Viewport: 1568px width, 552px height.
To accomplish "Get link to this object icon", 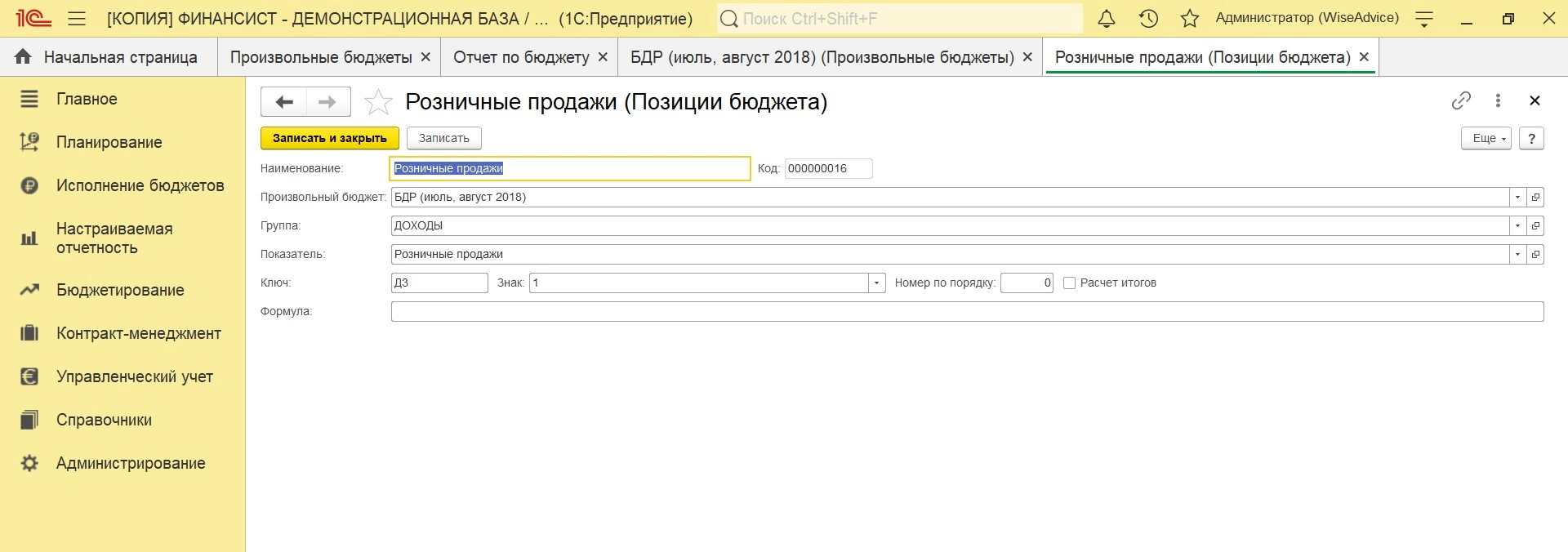I will (1461, 100).
